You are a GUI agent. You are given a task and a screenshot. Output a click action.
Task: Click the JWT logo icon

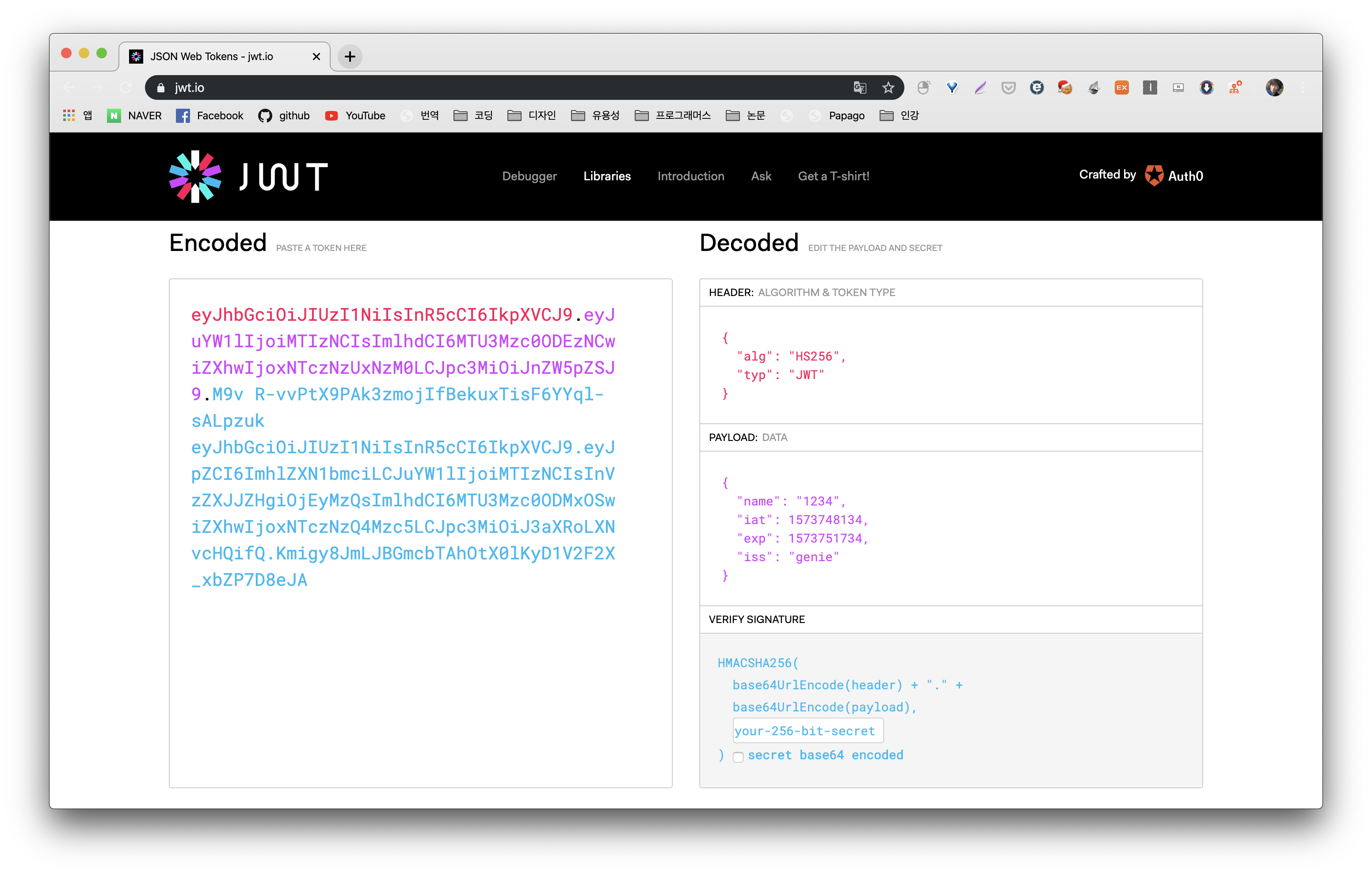pos(195,177)
